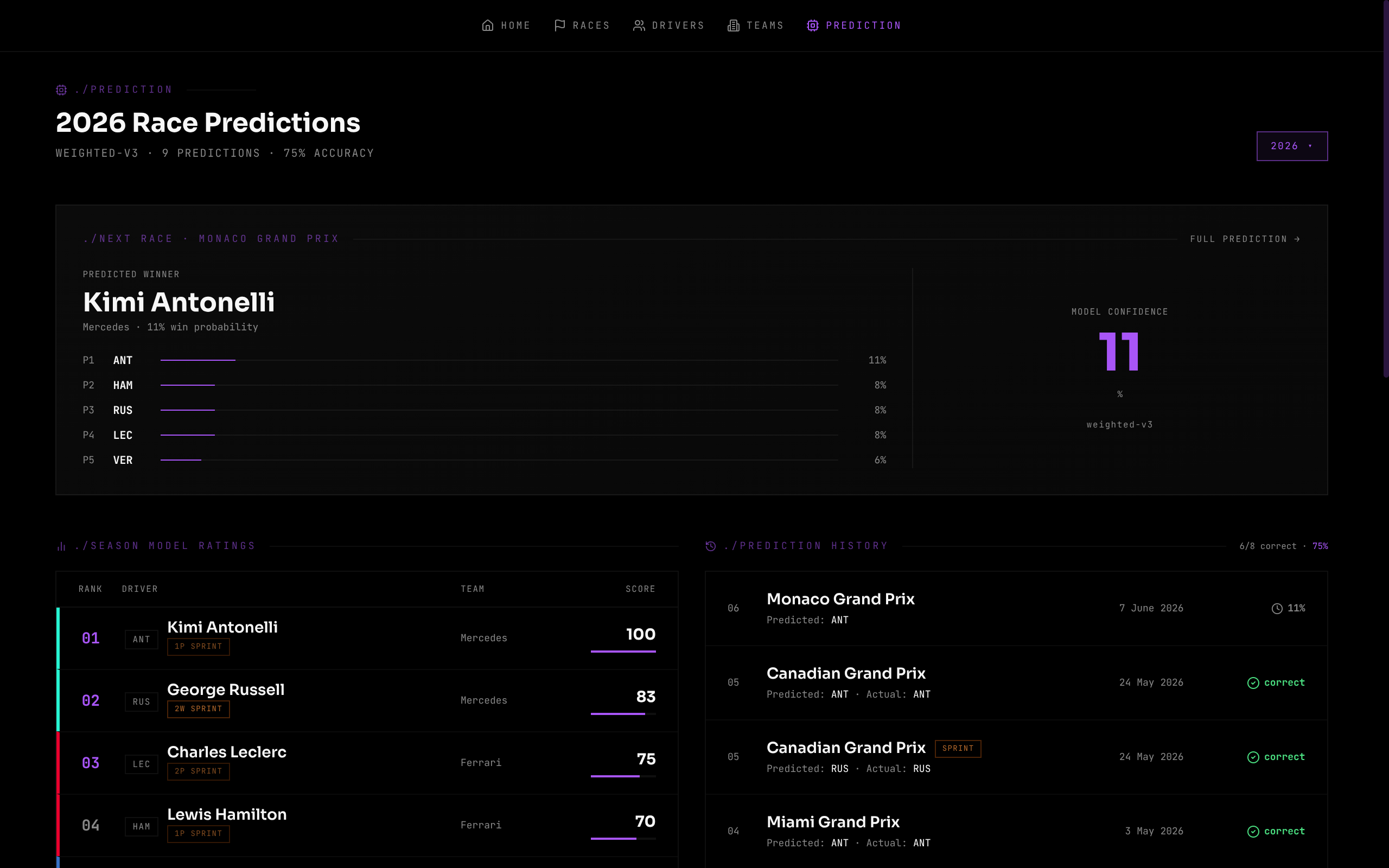The image size is (1389, 868).
Task: Open the Home menu item
Action: pyautogui.click(x=506, y=25)
